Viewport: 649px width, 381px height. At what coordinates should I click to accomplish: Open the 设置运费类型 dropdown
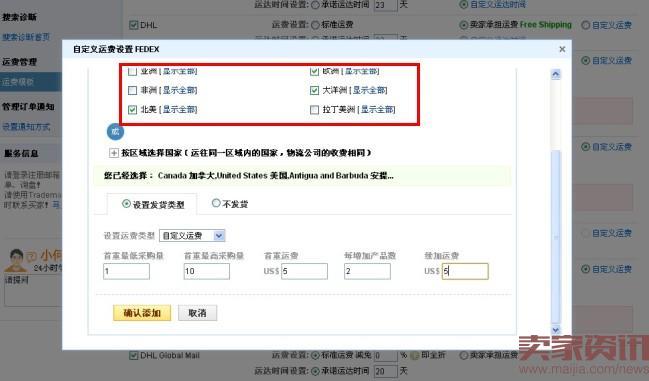[x=192, y=236]
